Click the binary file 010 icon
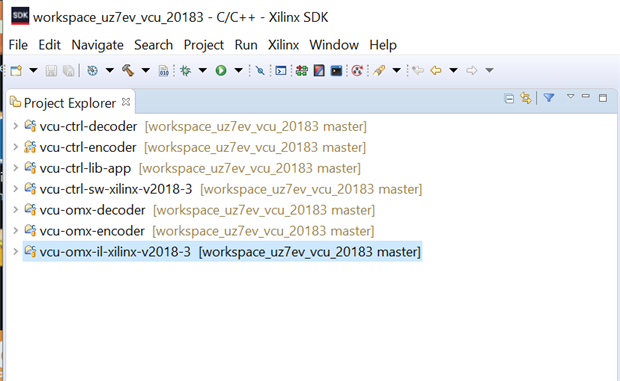 point(163,71)
